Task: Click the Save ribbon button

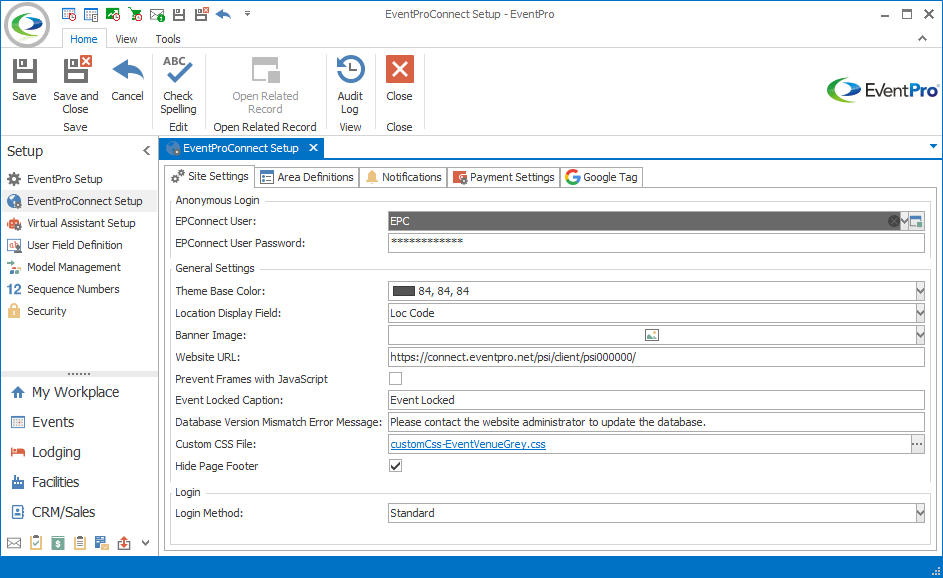Action: click(24, 80)
